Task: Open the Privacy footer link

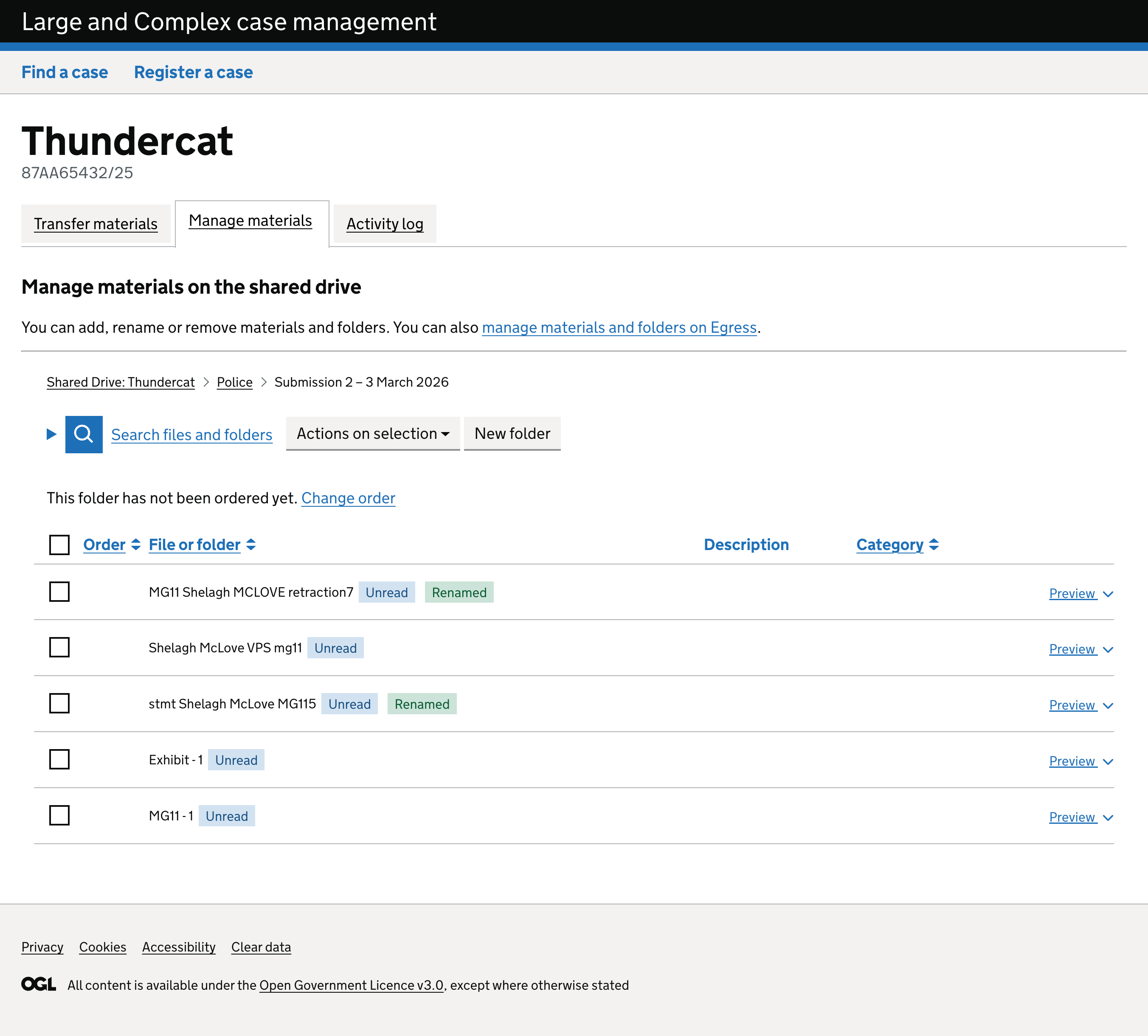Action: pyautogui.click(x=43, y=947)
